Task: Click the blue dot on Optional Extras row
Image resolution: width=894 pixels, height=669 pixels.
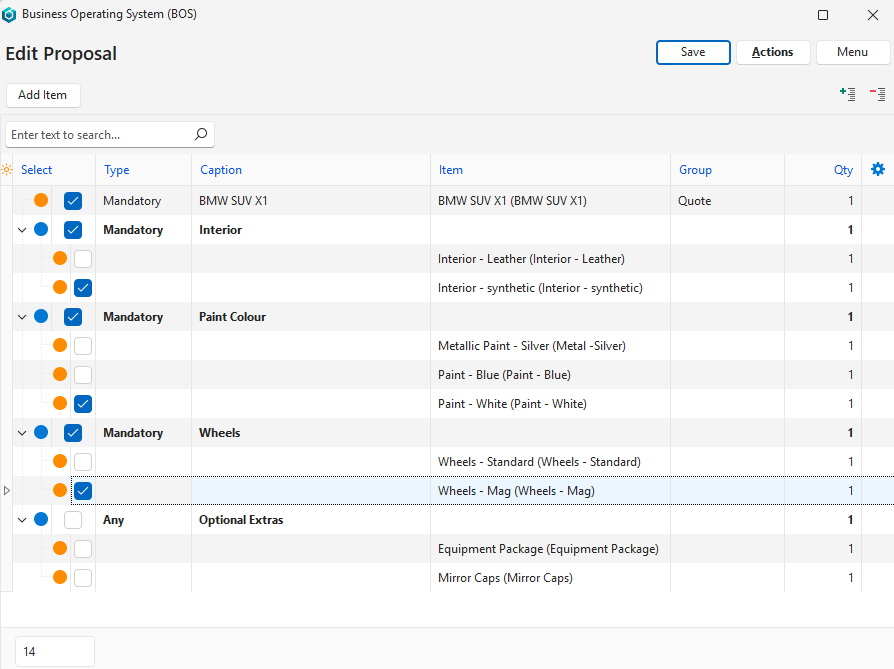Action: point(41,520)
